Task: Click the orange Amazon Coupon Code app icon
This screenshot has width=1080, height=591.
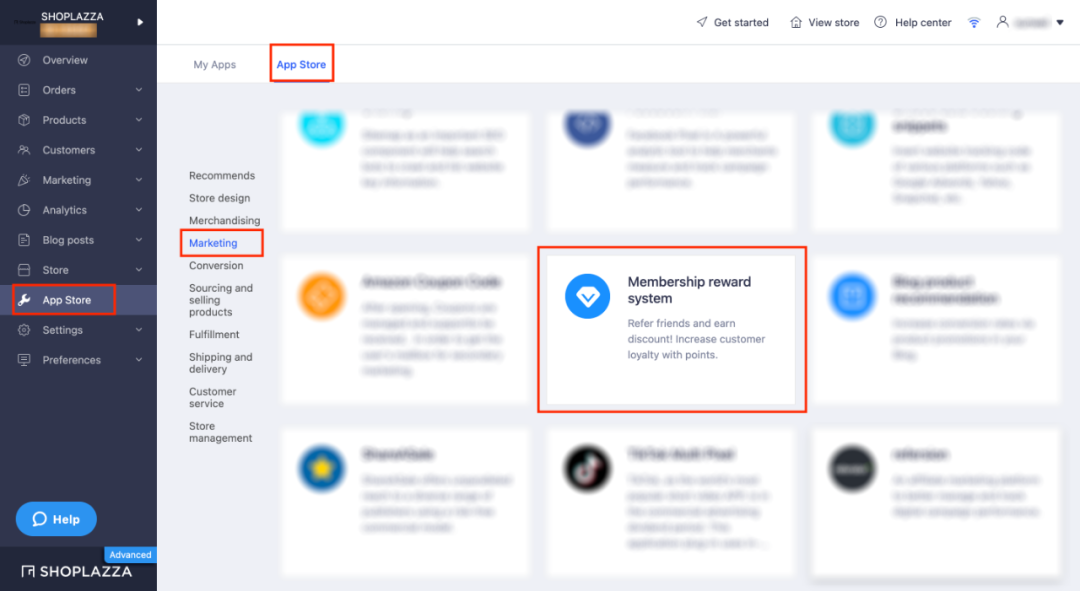Action: pyautogui.click(x=322, y=296)
